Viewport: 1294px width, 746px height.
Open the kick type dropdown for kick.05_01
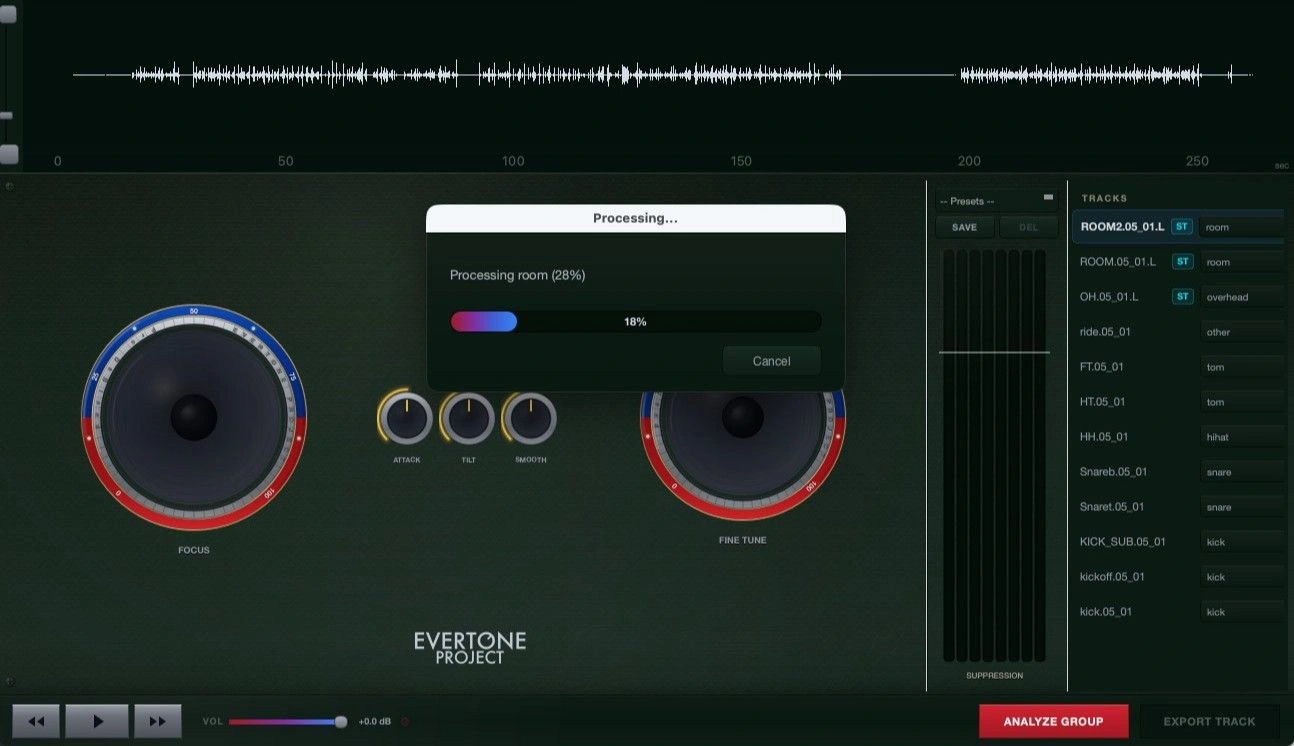tap(1242, 612)
